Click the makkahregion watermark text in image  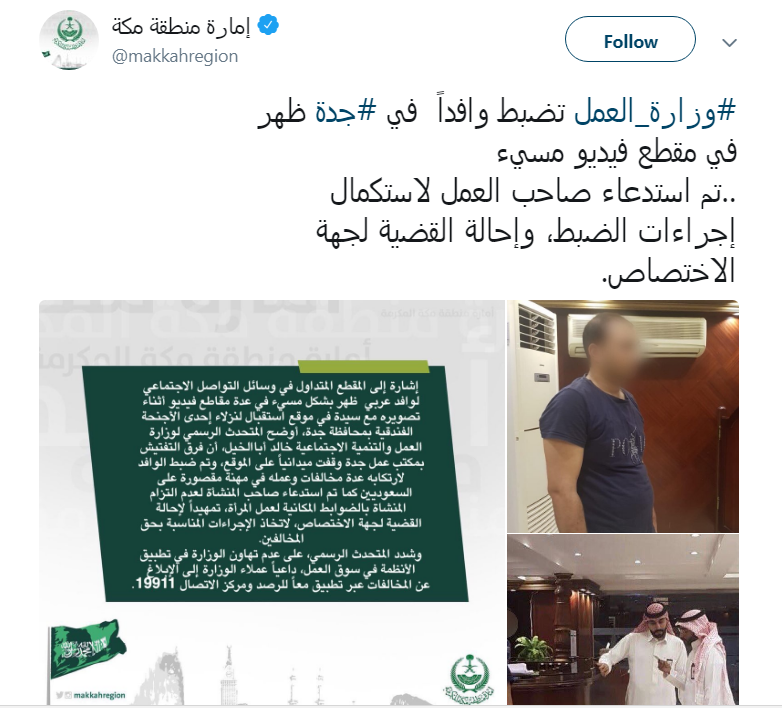[99, 695]
